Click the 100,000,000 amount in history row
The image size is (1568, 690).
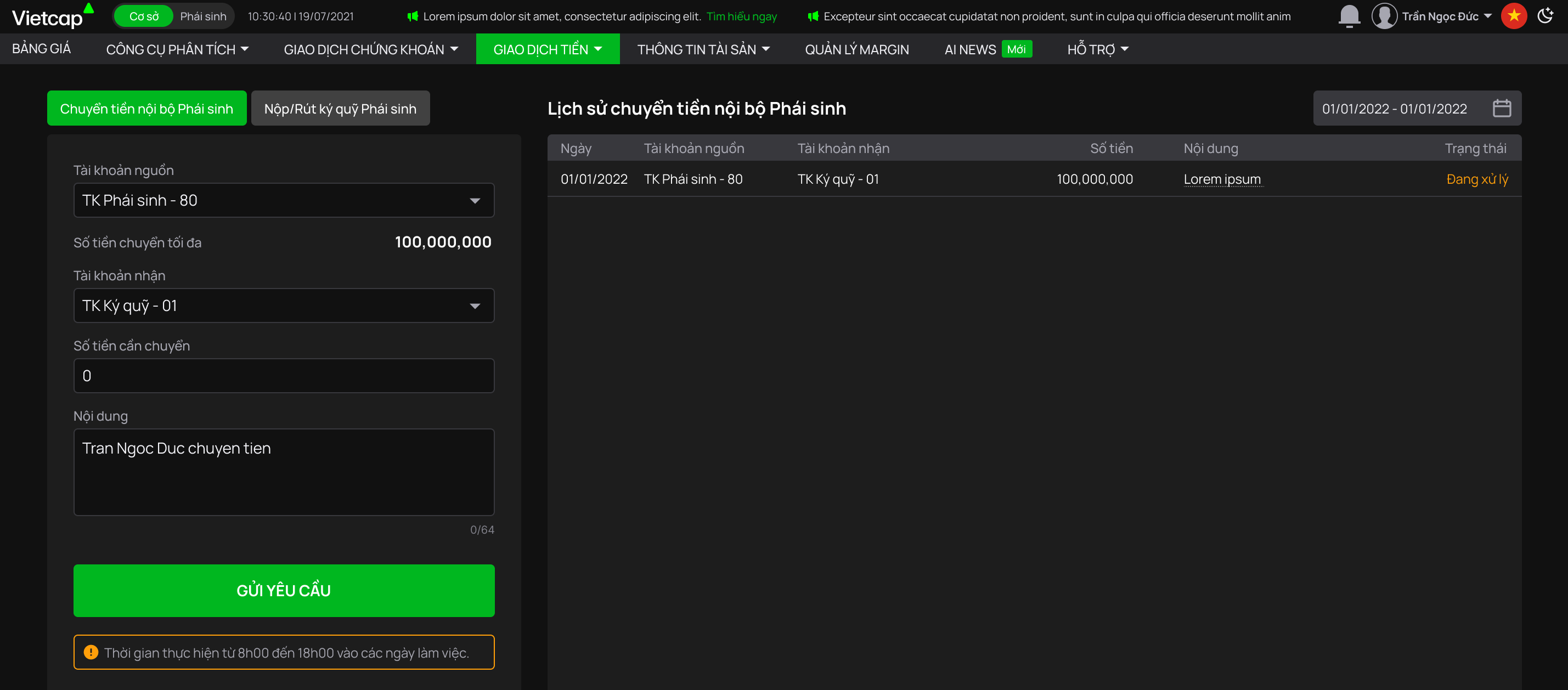tap(1095, 179)
